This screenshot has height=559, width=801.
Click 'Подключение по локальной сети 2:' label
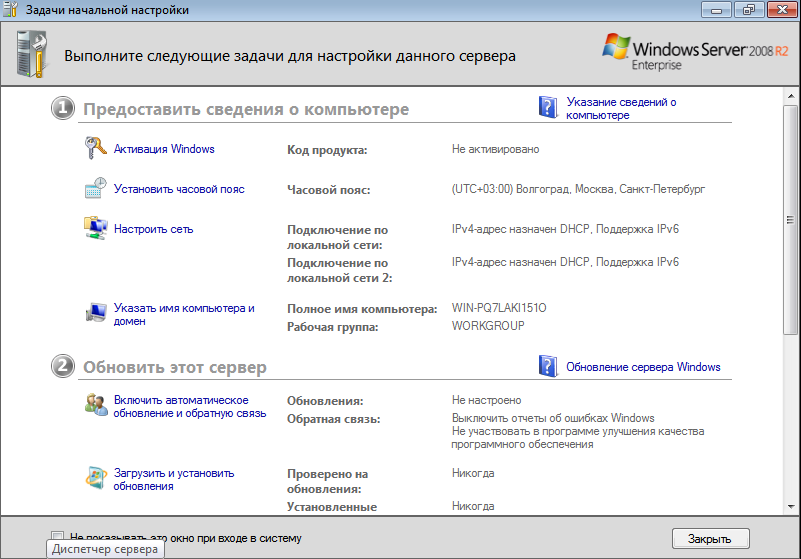coord(340,270)
